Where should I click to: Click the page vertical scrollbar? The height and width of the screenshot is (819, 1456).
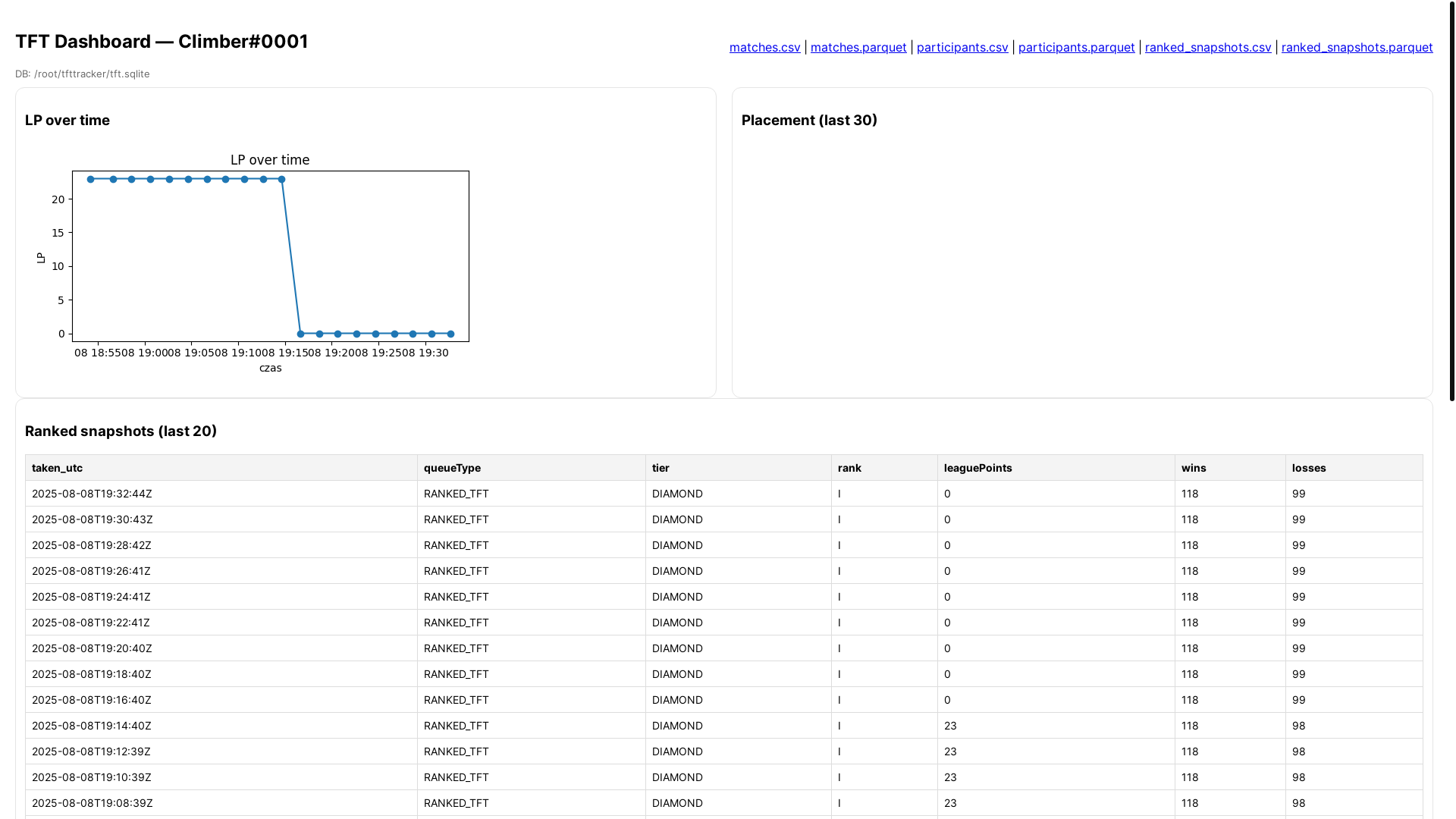[1451, 201]
